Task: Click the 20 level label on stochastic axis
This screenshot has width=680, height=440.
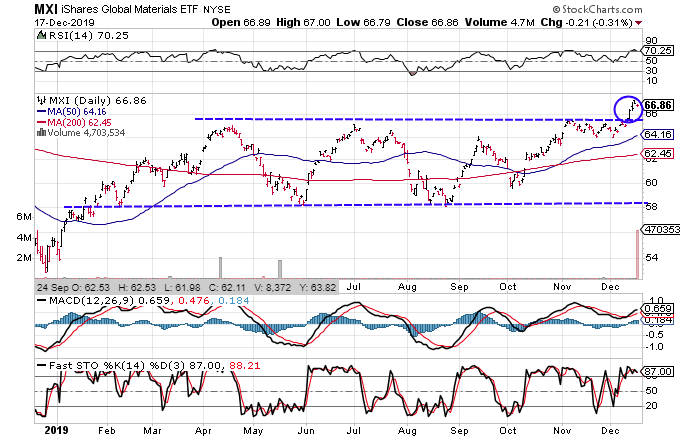Action: tap(651, 406)
